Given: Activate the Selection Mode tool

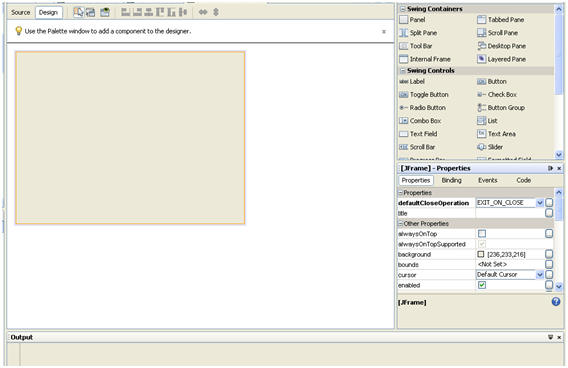Looking at the screenshot, I should 79,12.
